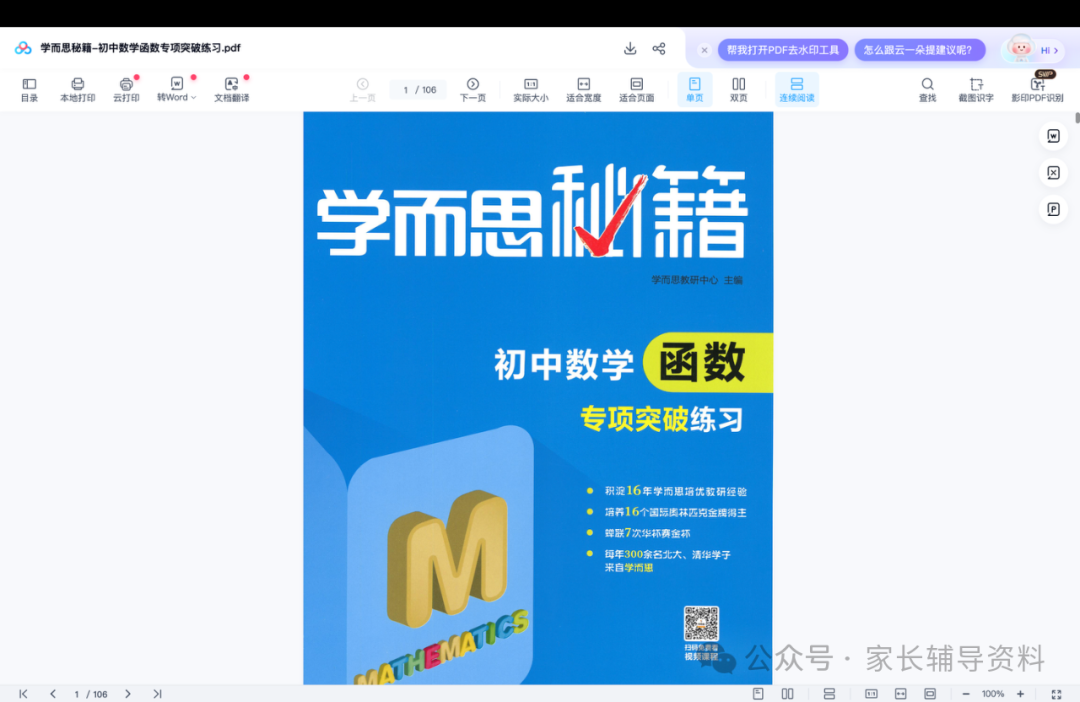Viewport: 1080px width, 702px height.
Task: Toggle continuous scroll icon in bottom bar
Action: [829, 694]
